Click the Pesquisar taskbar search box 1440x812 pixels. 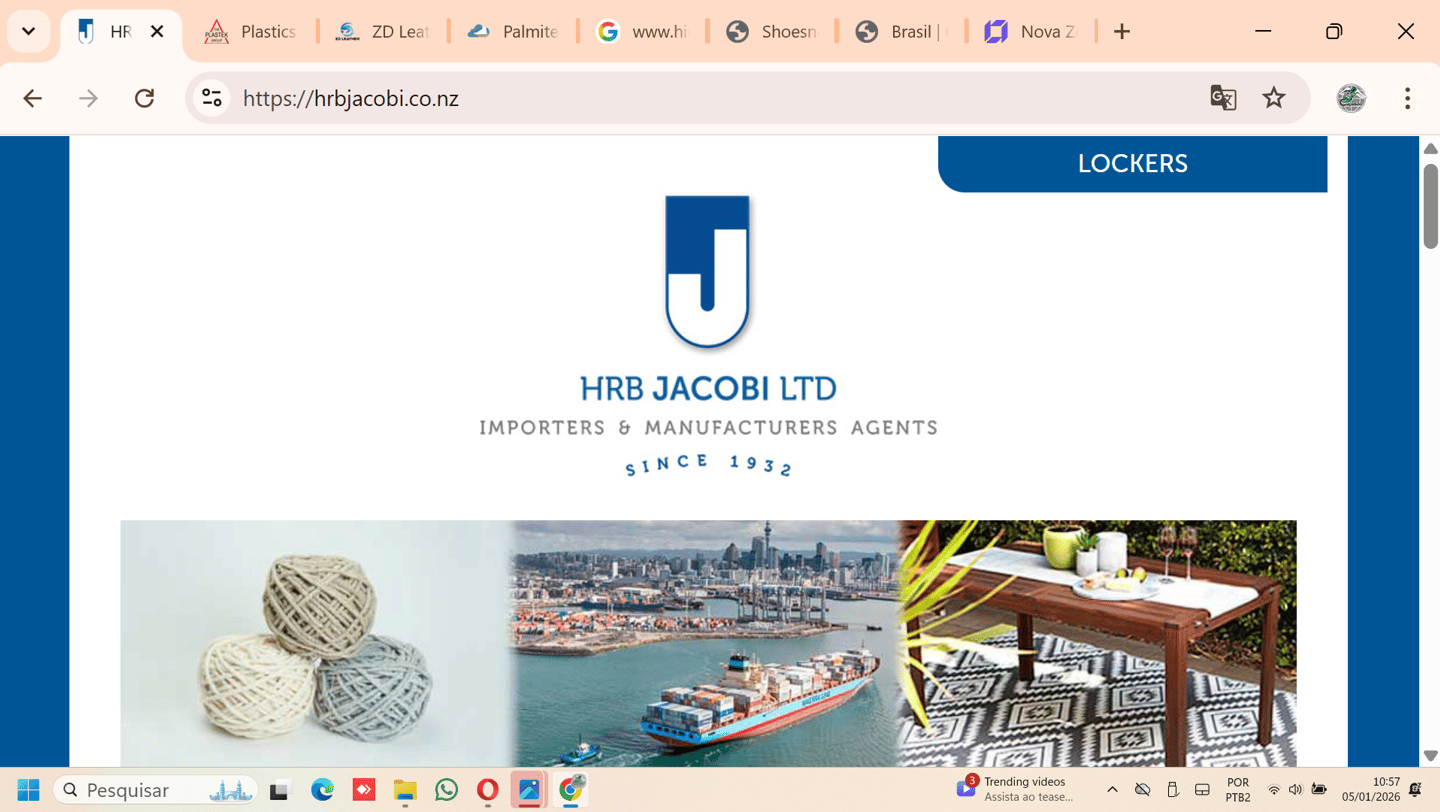(x=155, y=790)
